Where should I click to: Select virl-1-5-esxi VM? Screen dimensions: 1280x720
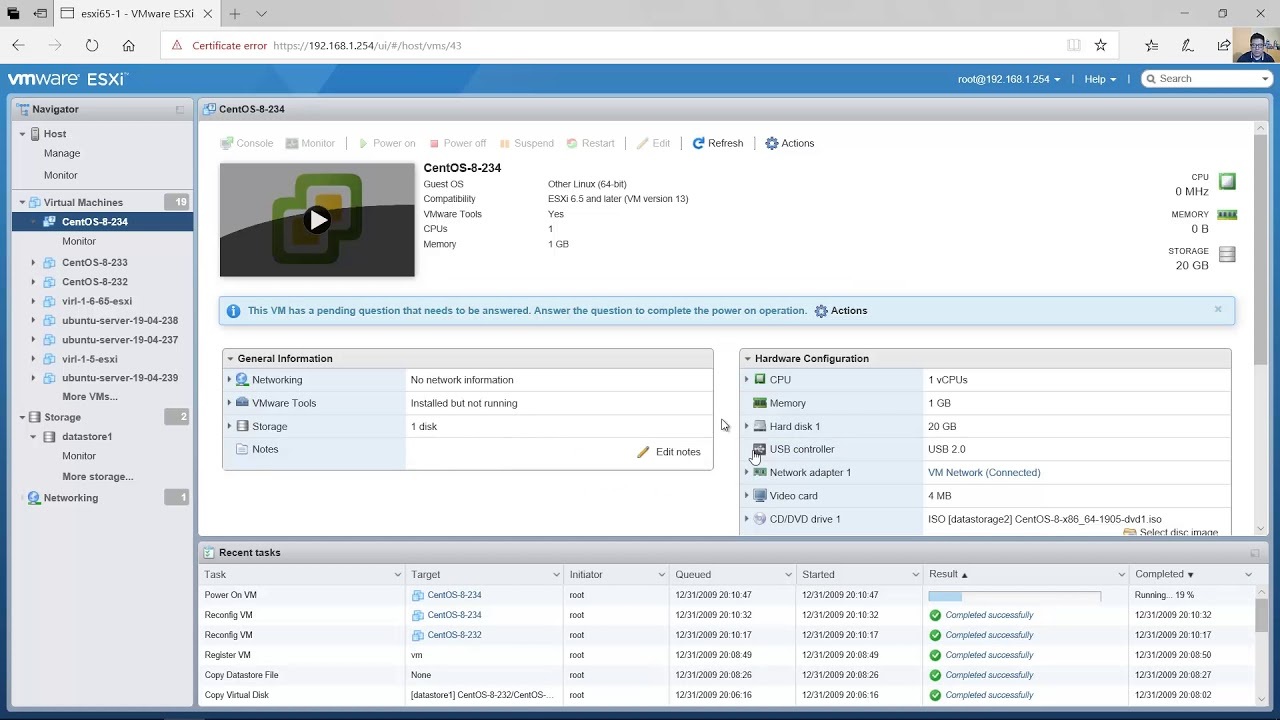click(90, 359)
